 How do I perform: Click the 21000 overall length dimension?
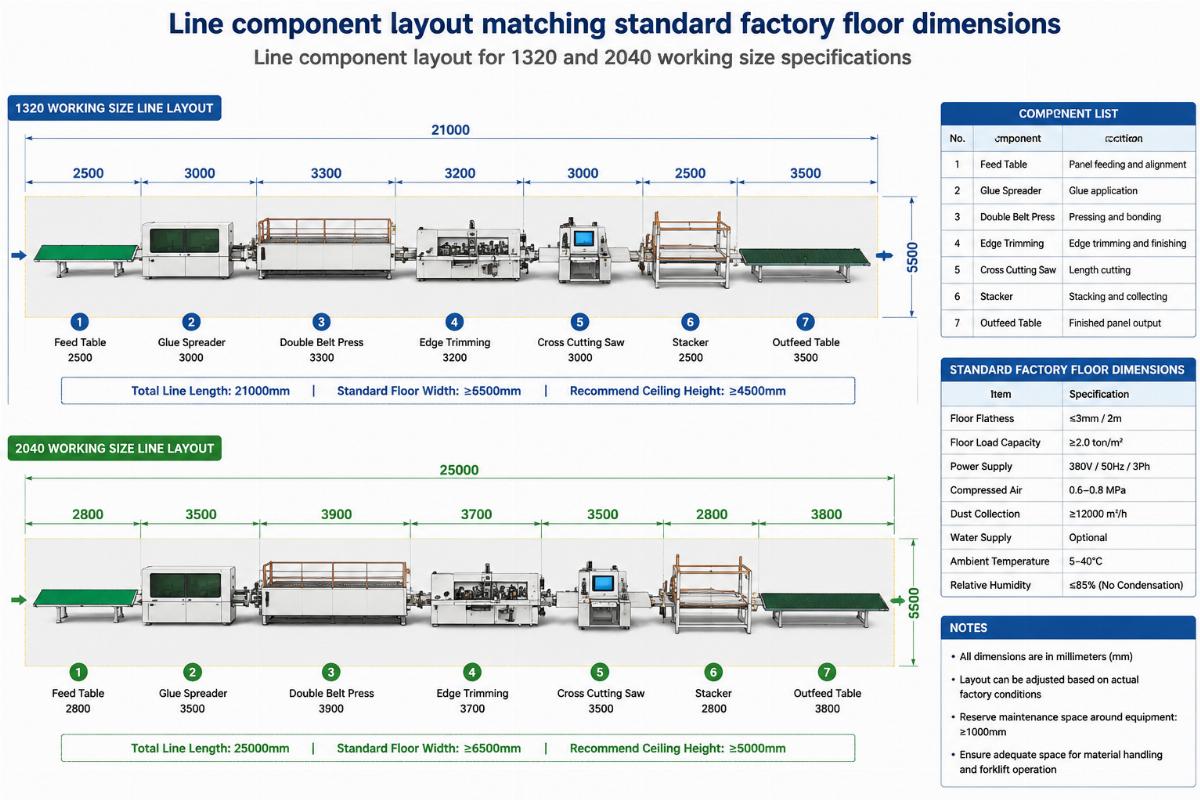[x=450, y=130]
